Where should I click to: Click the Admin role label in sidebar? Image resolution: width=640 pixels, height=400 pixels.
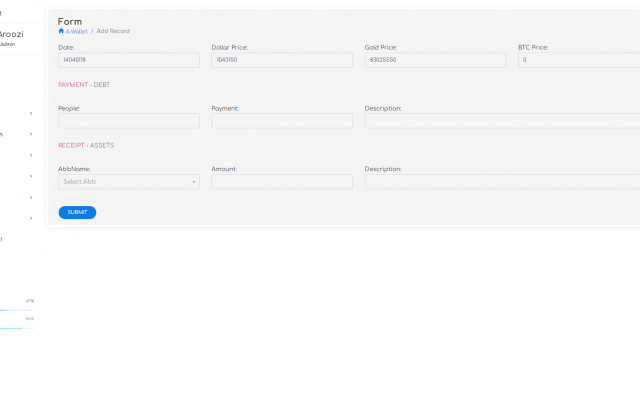[x=7, y=44]
